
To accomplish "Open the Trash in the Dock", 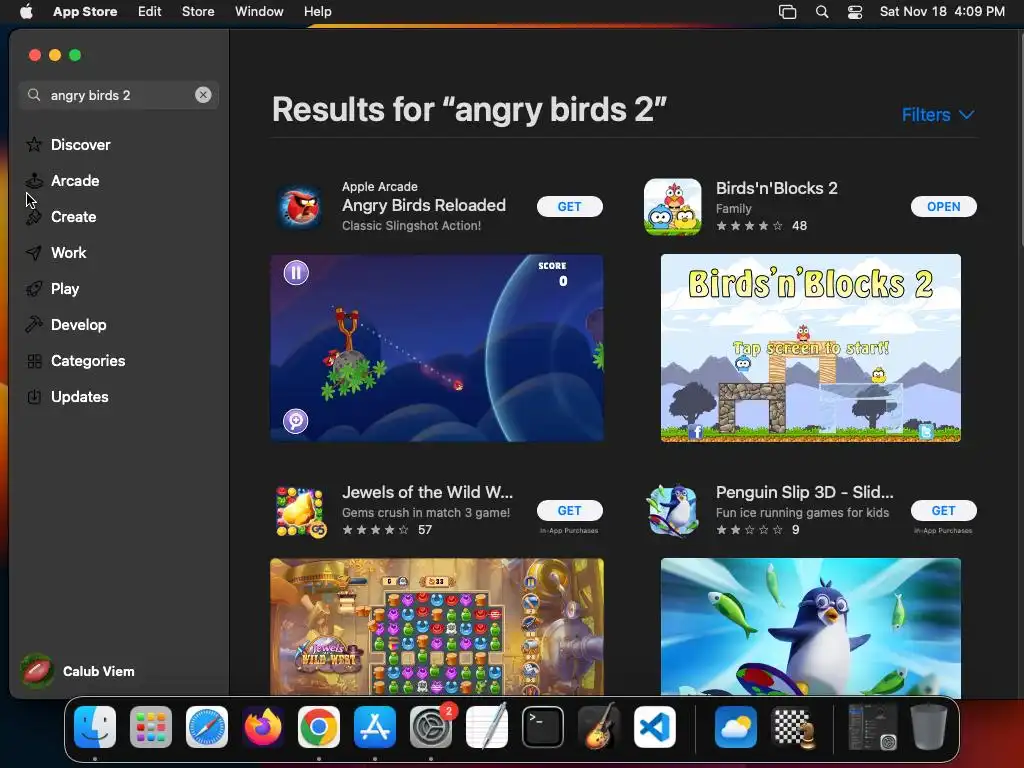I will pos(929,727).
